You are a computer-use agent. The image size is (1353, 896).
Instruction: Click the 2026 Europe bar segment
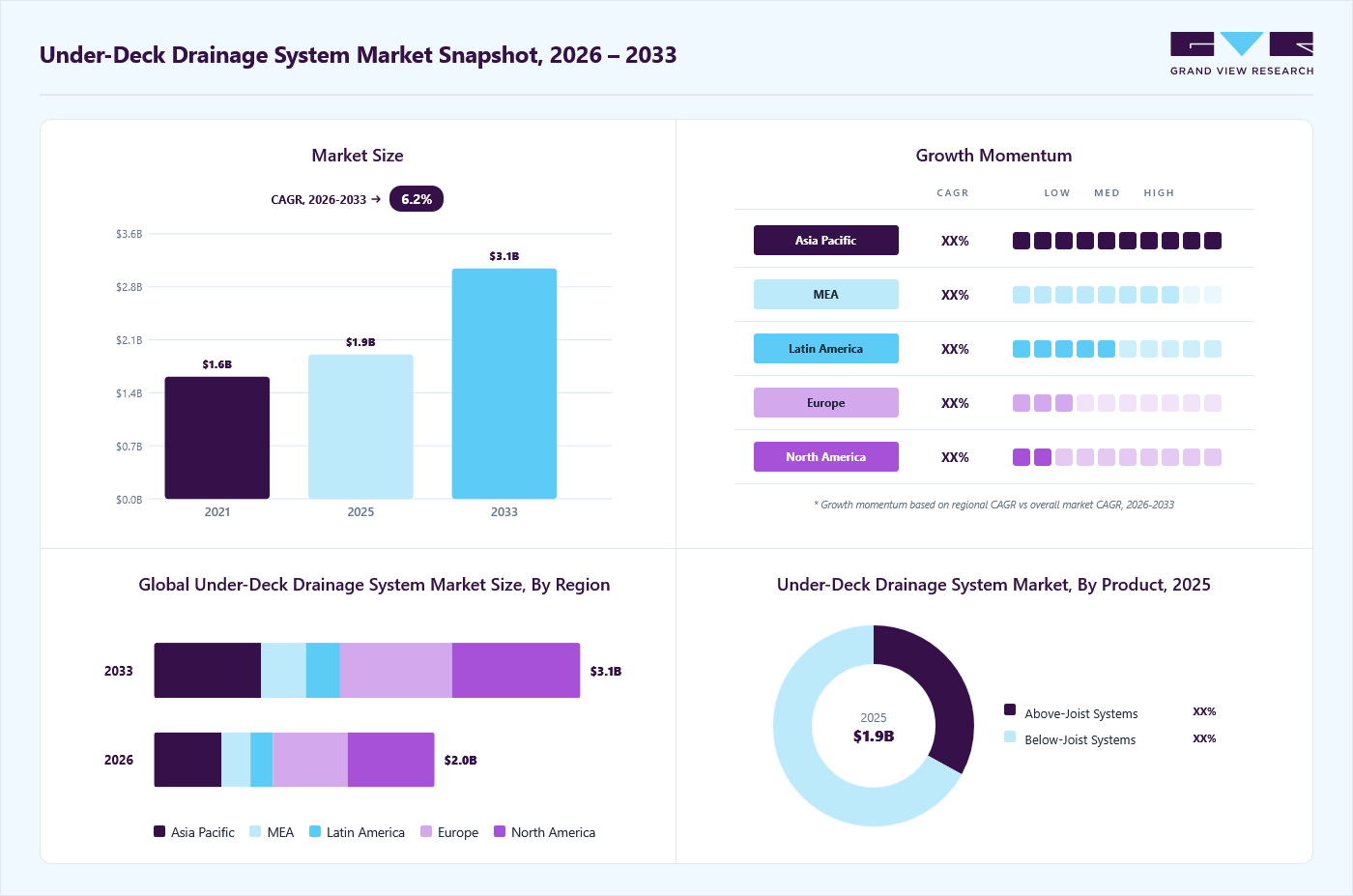point(310,760)
